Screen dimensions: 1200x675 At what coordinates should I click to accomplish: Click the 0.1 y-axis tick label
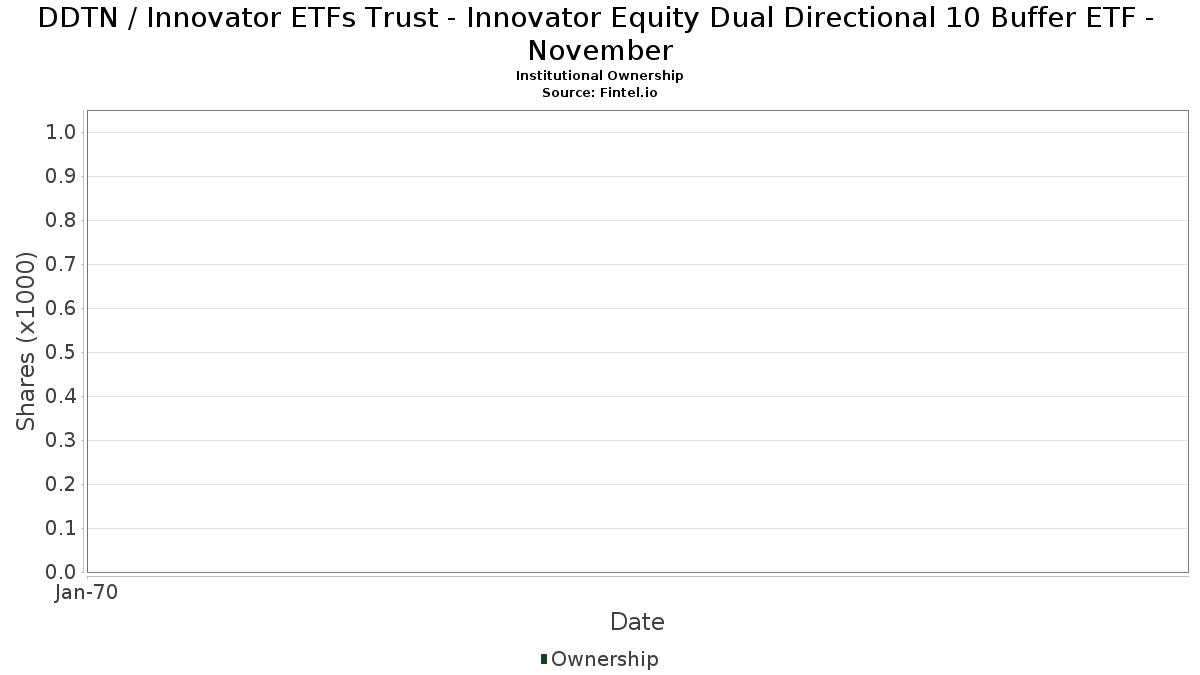click(62, 528)
